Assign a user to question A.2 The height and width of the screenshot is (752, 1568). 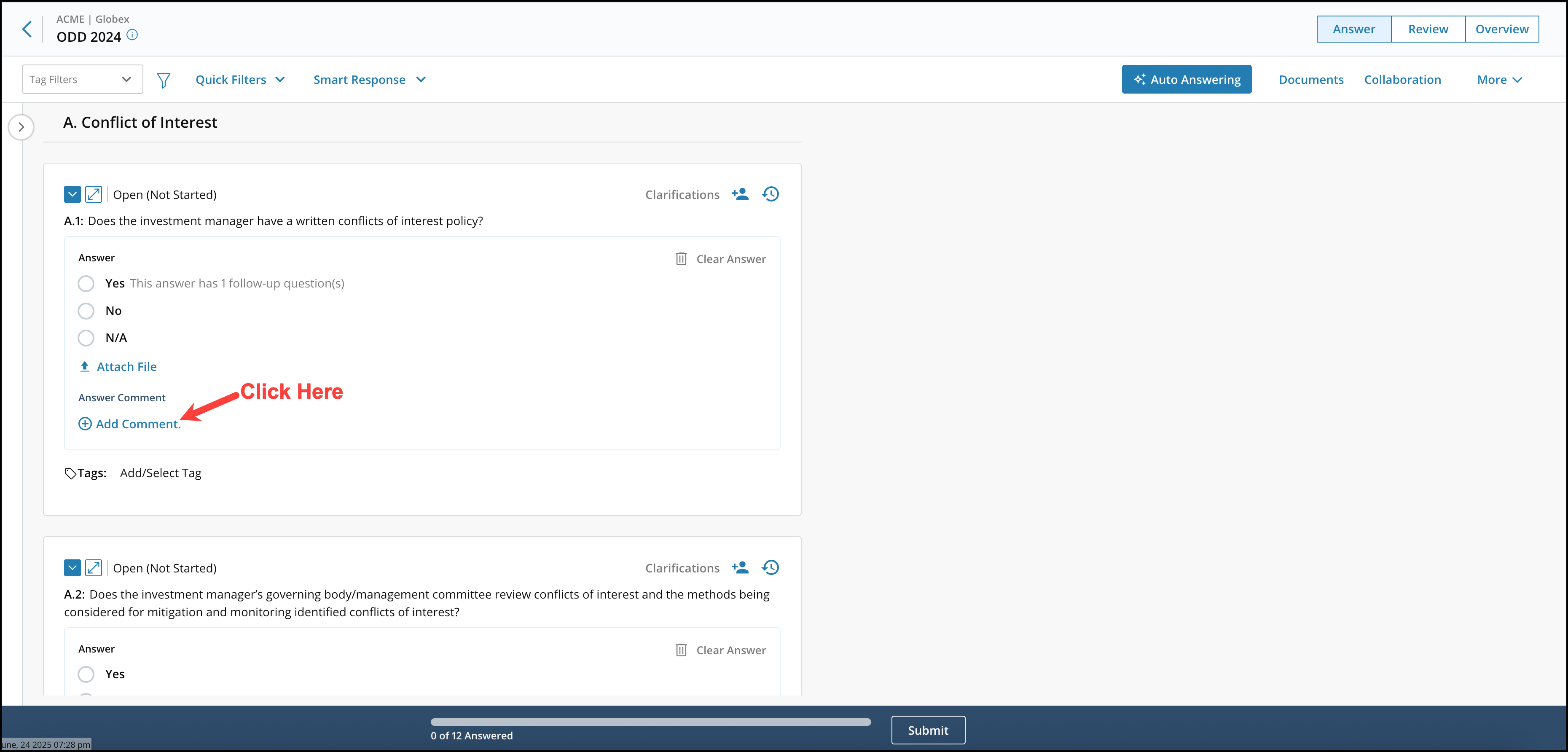pos(740,567)
